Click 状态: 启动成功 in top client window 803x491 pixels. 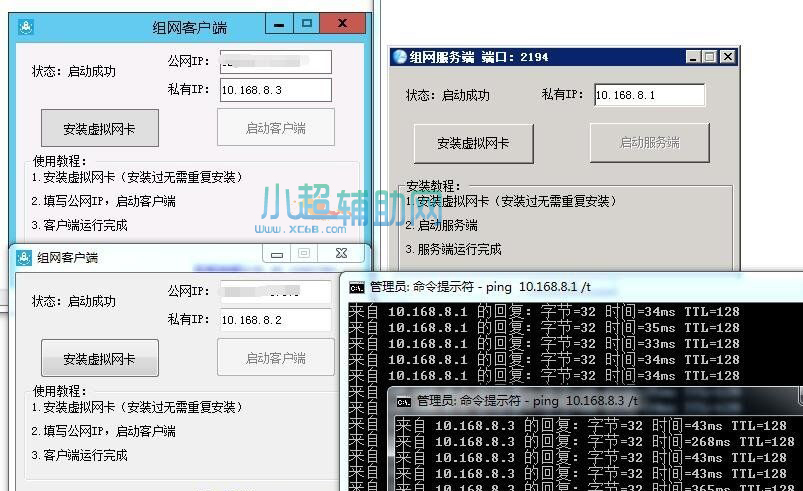coord(74,71)
